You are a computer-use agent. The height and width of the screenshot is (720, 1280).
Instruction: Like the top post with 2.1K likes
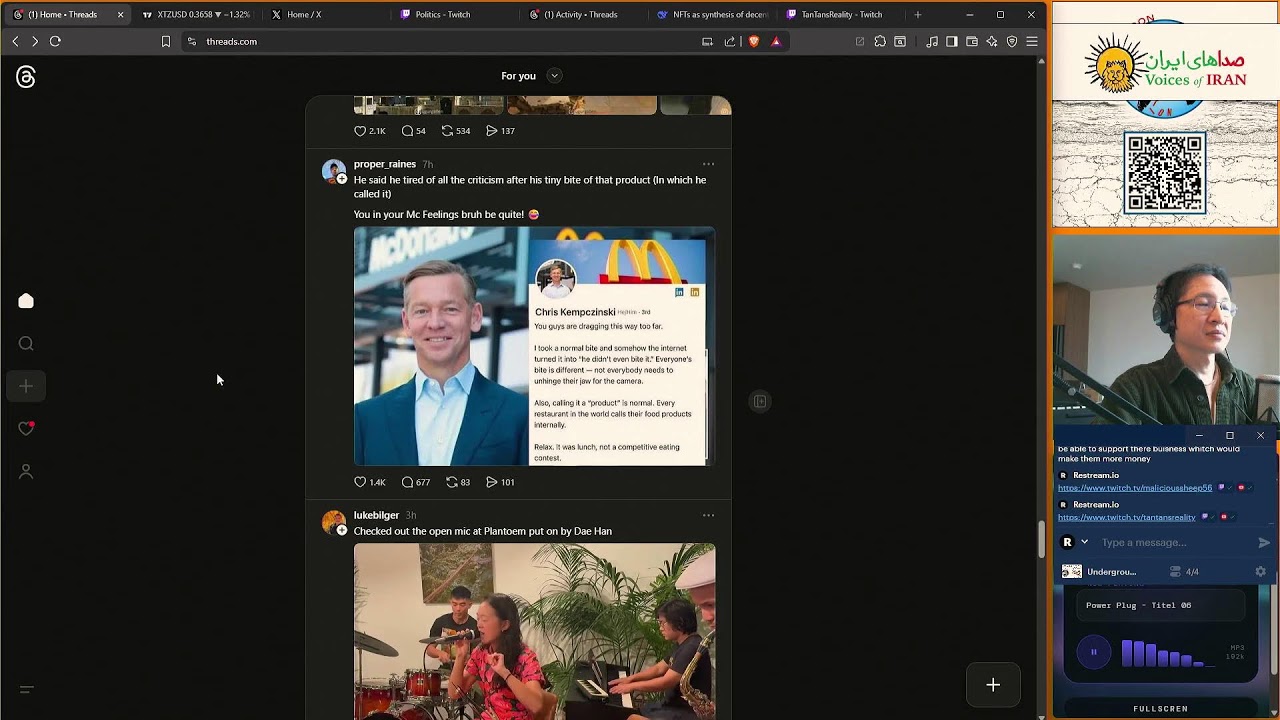click(369, 131)
